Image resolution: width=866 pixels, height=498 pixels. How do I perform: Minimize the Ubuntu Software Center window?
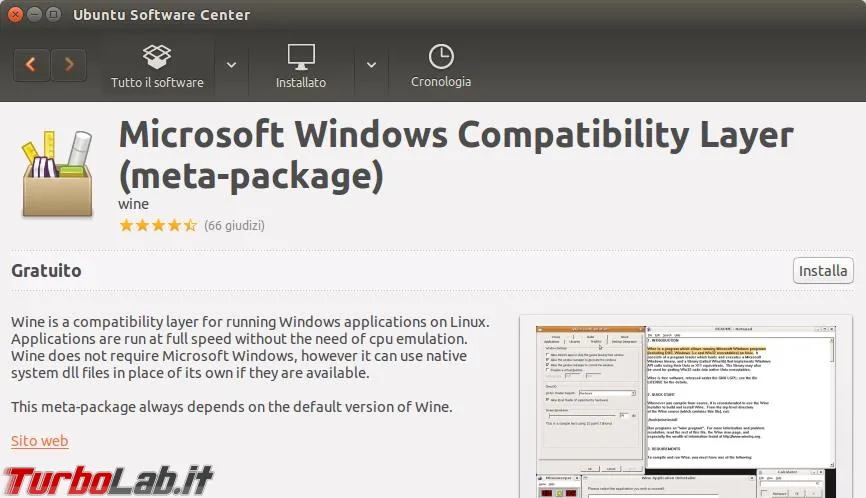34,14
